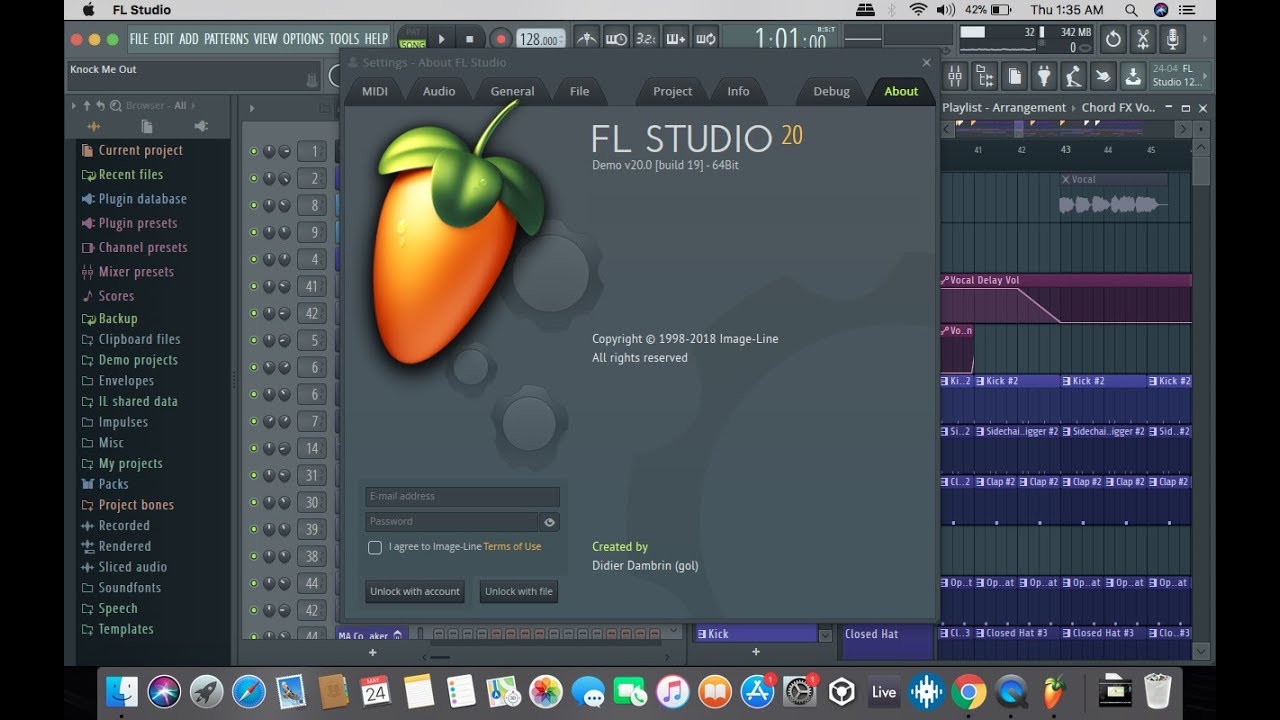The height and width of the screenshot is (720, 1280).
Task: Toggle the mute LED for channel 14
Action: 253,448
